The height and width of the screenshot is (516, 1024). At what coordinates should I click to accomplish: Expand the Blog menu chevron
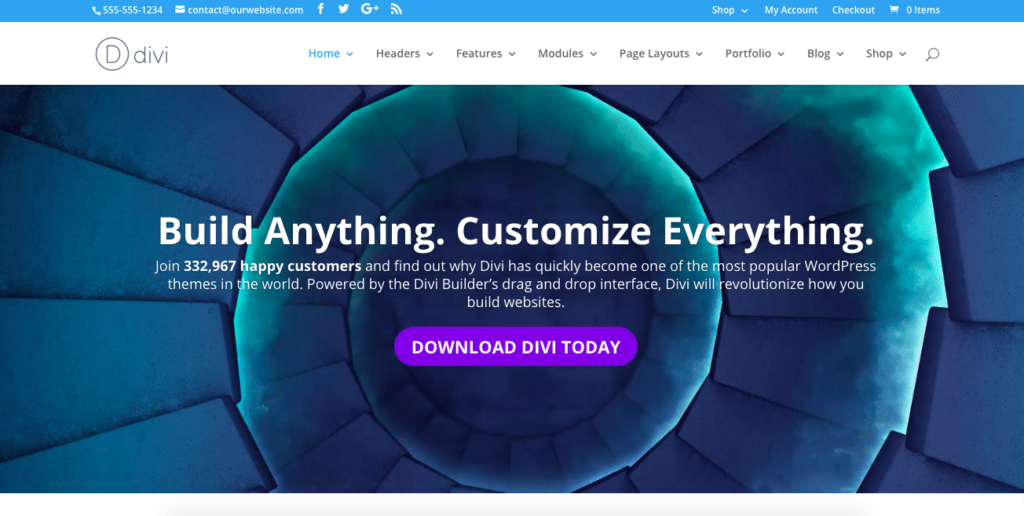point(840,54)
